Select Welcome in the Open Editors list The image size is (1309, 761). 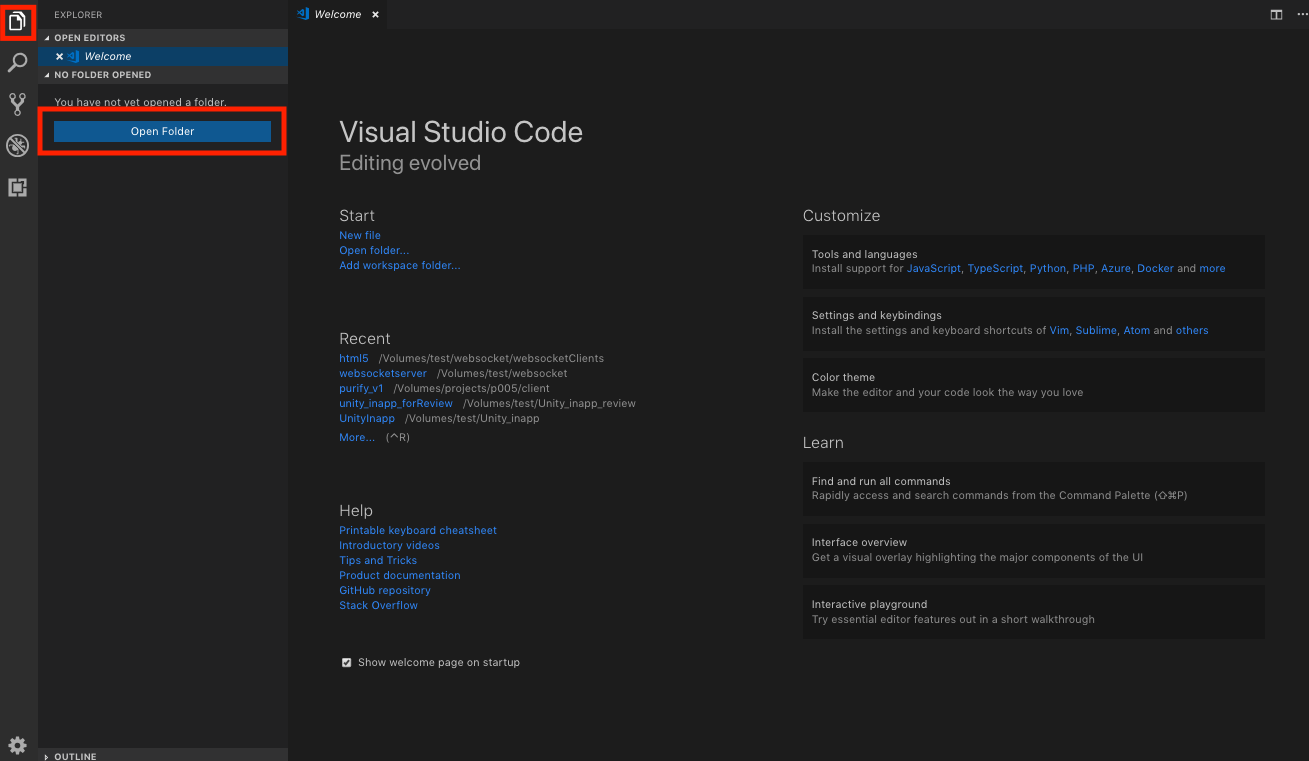pyautogui.click(x=163, y=57)
